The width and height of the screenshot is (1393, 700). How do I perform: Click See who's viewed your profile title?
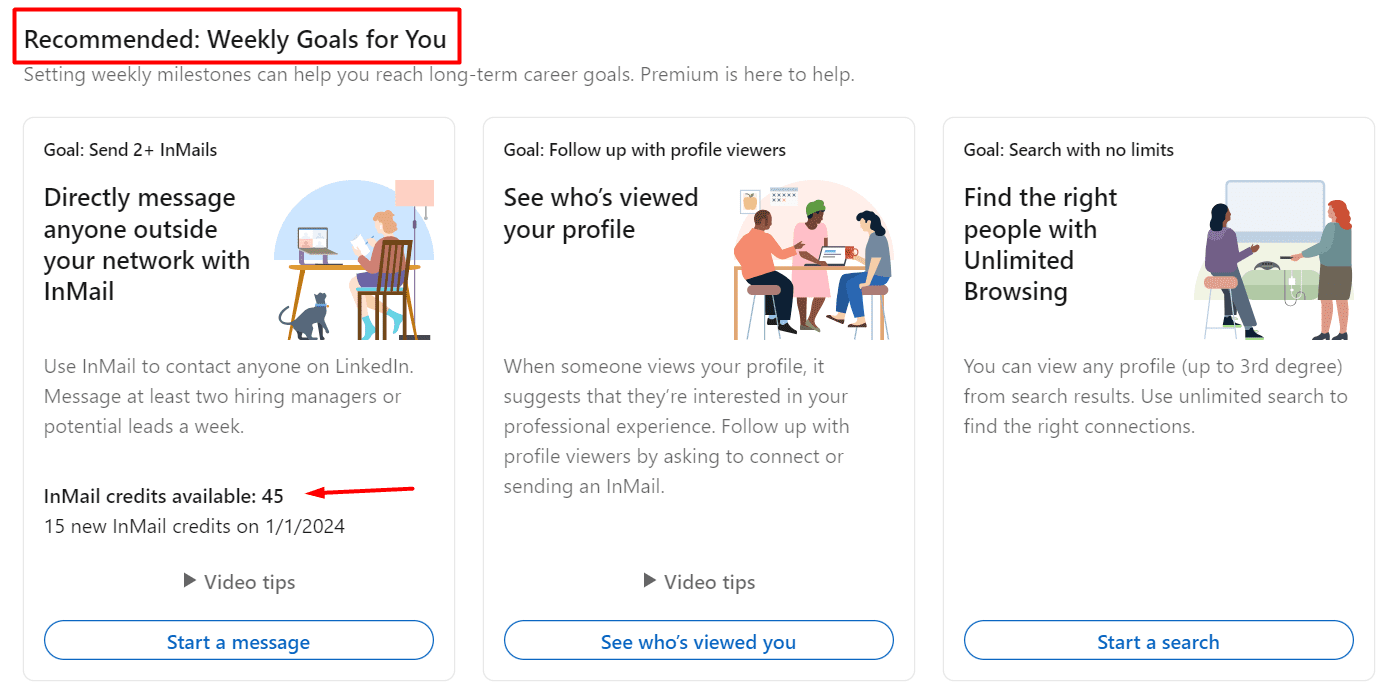tap(601, 213)
